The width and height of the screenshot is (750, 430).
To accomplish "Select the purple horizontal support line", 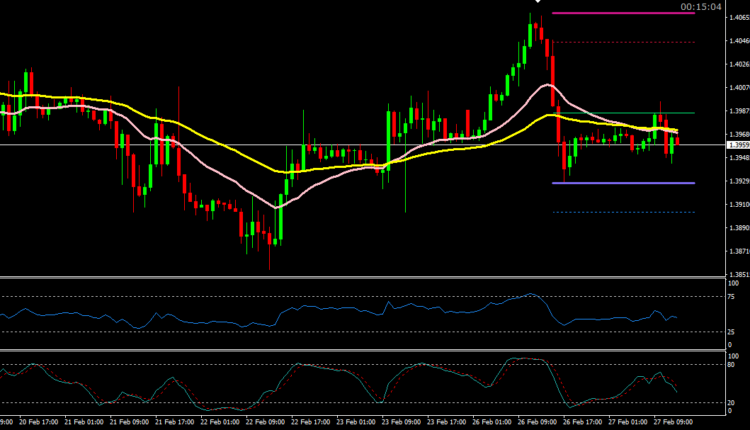I will tap(620, 183).
